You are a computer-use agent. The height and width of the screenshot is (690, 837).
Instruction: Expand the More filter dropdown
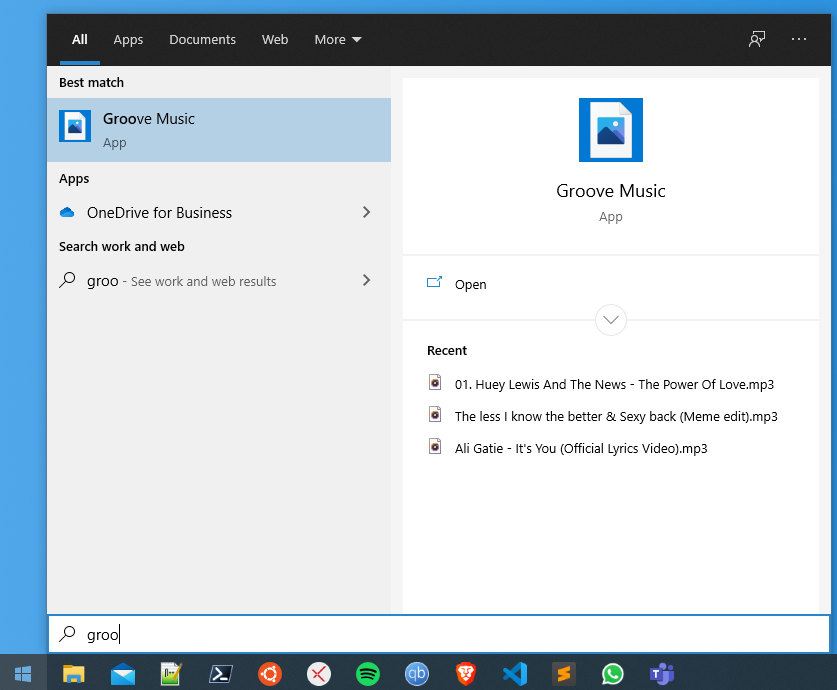click(337, 40)
